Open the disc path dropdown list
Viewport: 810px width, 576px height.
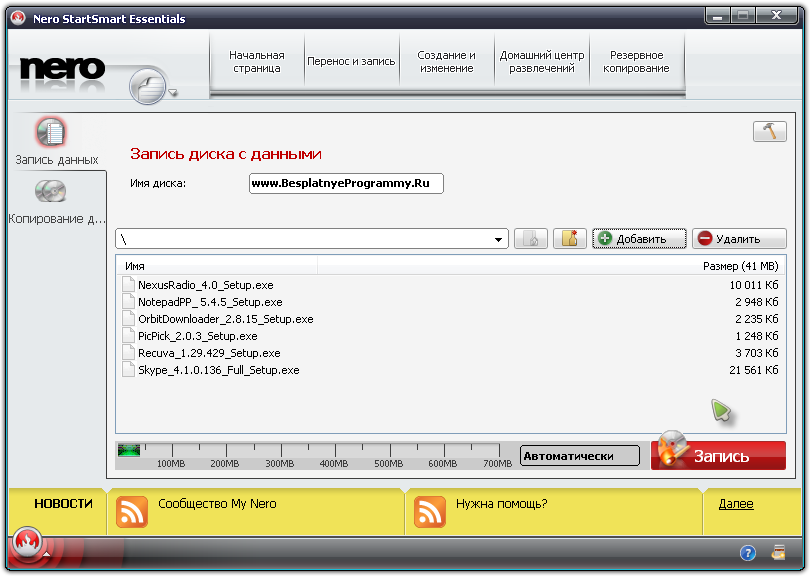(x=498, y=239)
